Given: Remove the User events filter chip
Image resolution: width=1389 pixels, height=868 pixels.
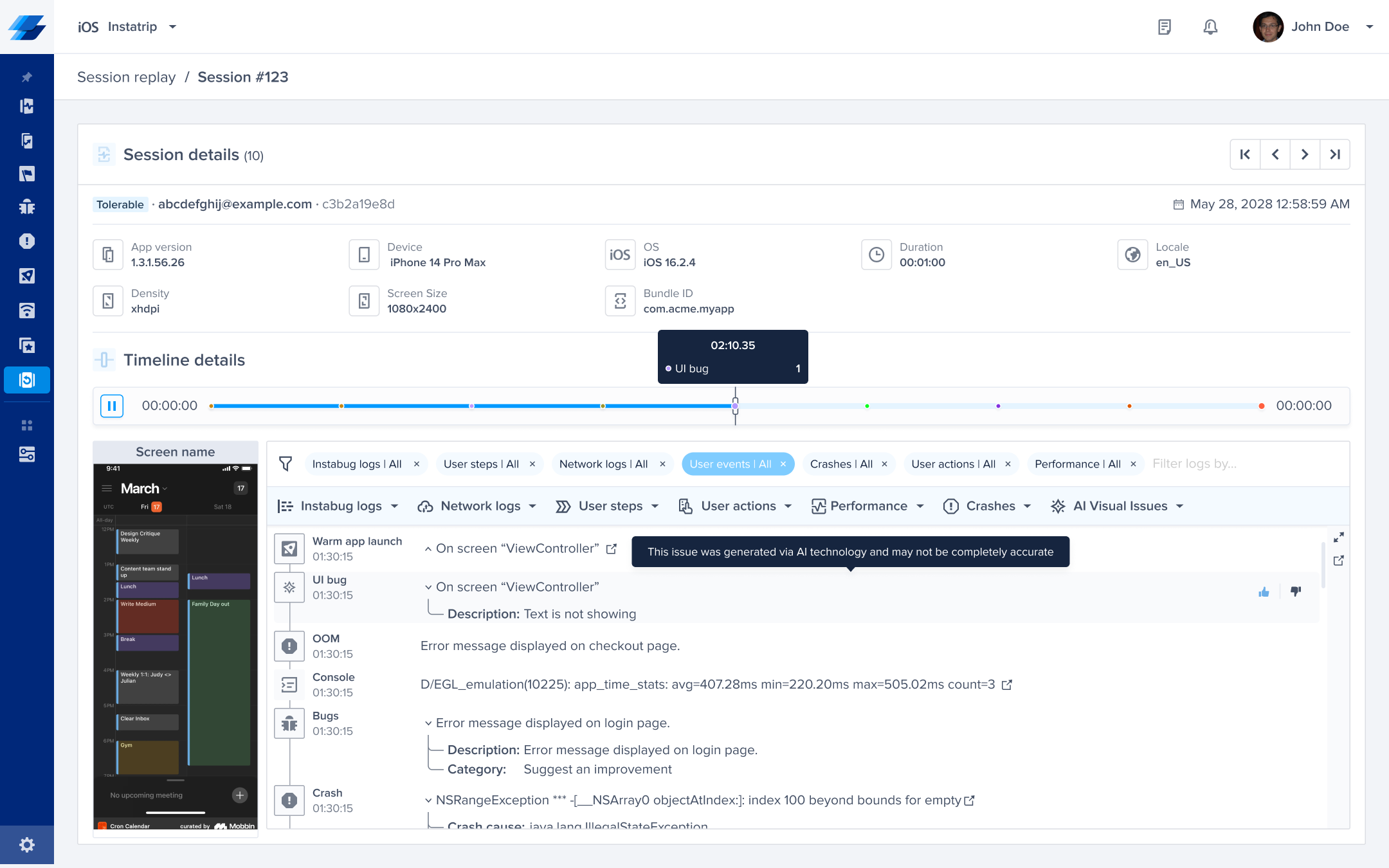Looking at the screenshot, I should (x=783, y=464).
